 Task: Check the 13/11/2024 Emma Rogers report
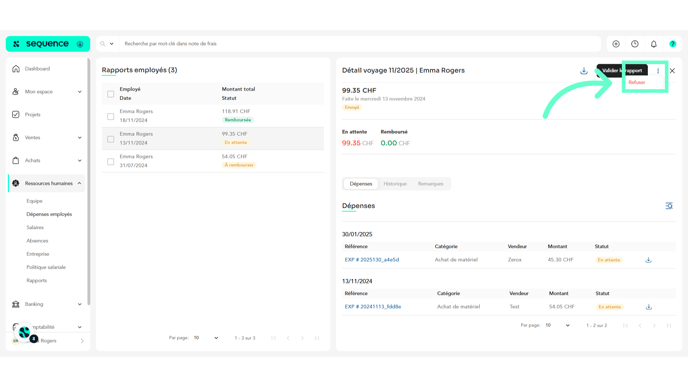(x=111, y=139)
